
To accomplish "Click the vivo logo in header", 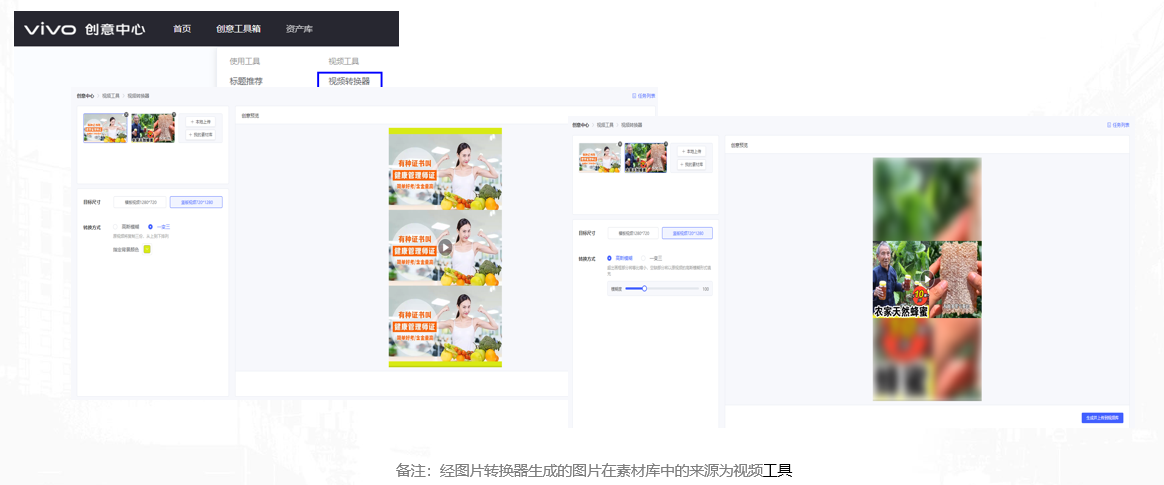I will pos(50,29).
